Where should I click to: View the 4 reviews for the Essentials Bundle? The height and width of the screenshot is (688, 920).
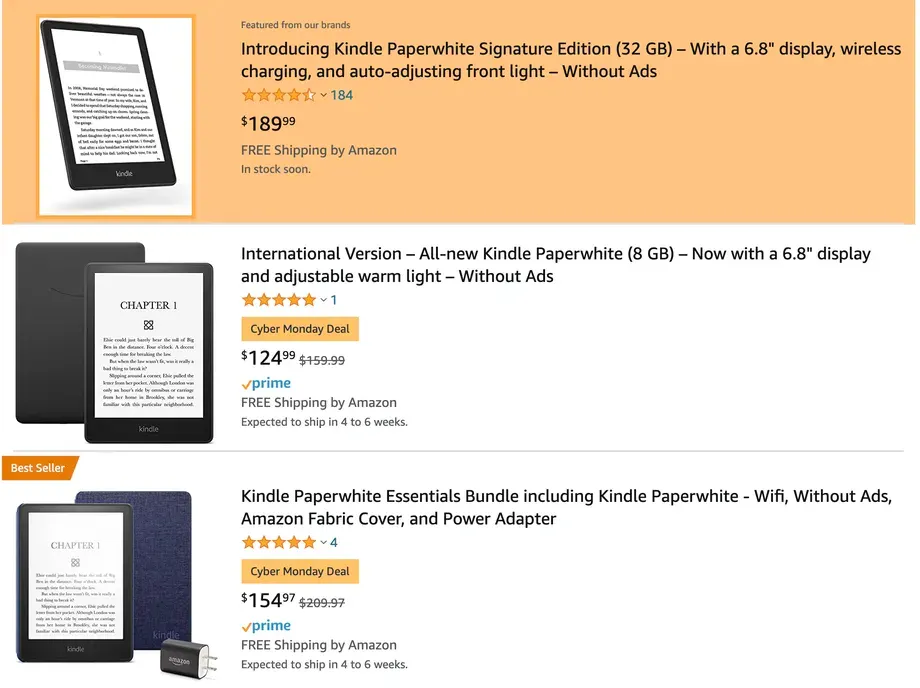click(x=334, y=543)
